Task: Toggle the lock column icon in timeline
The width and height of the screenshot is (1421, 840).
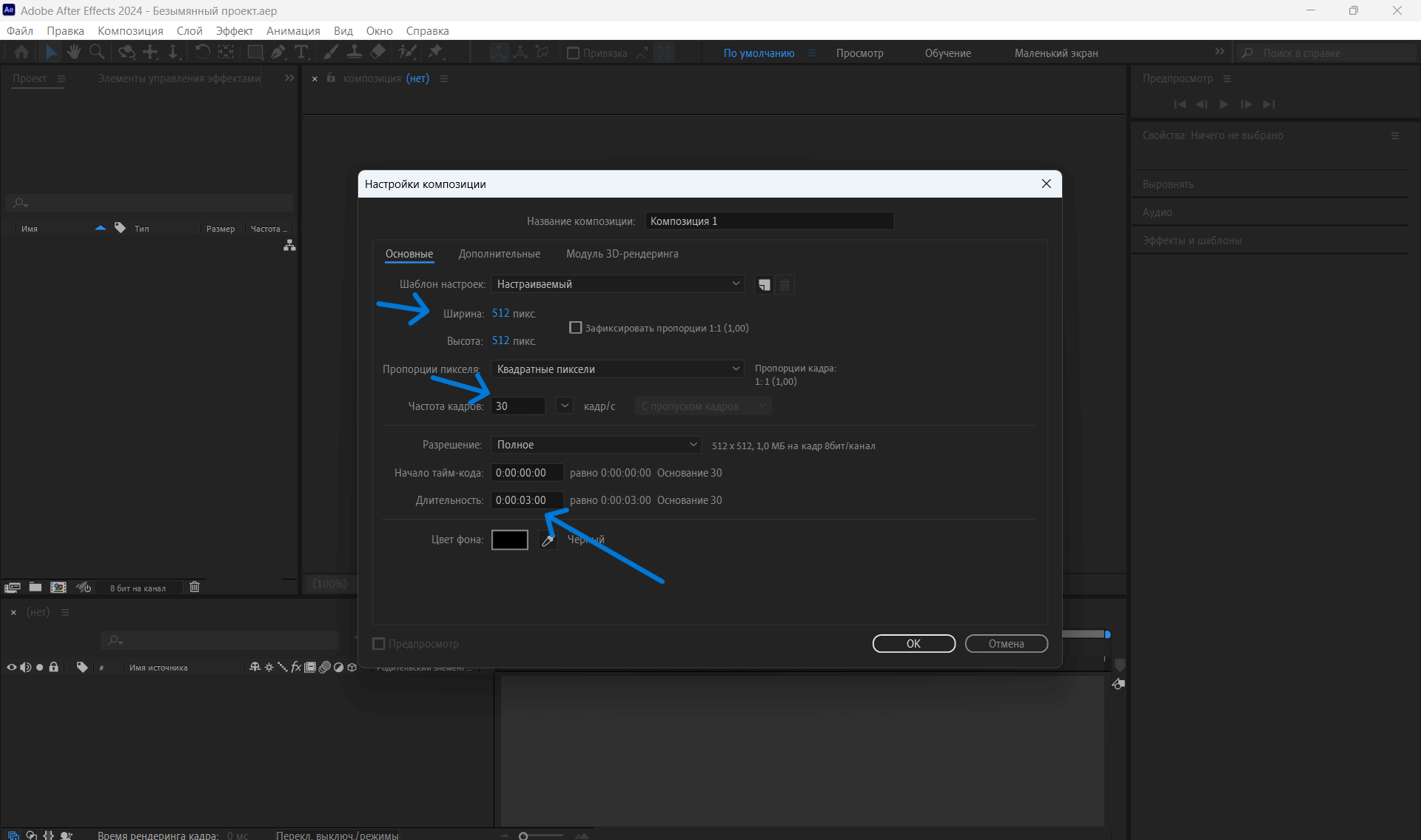Action: [x=54, y=667]
